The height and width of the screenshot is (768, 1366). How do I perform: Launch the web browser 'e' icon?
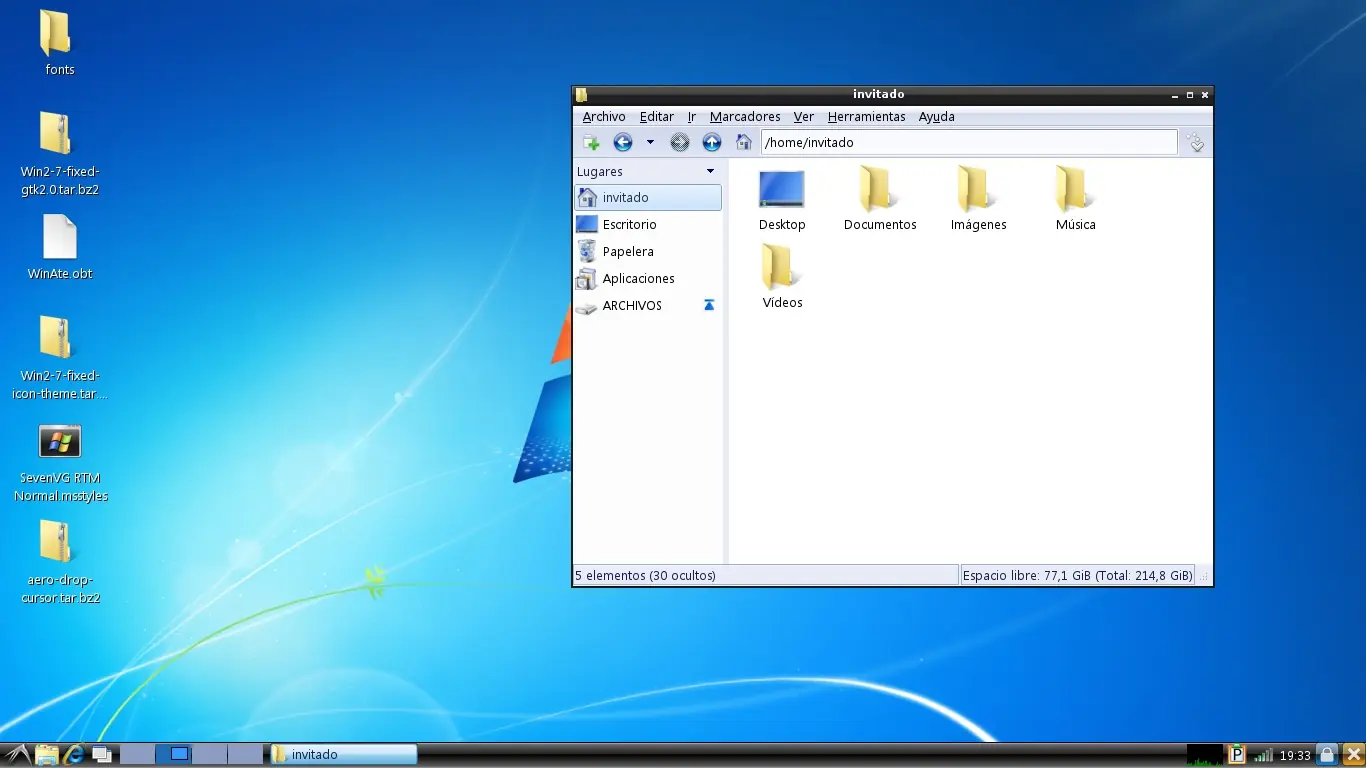74,755
